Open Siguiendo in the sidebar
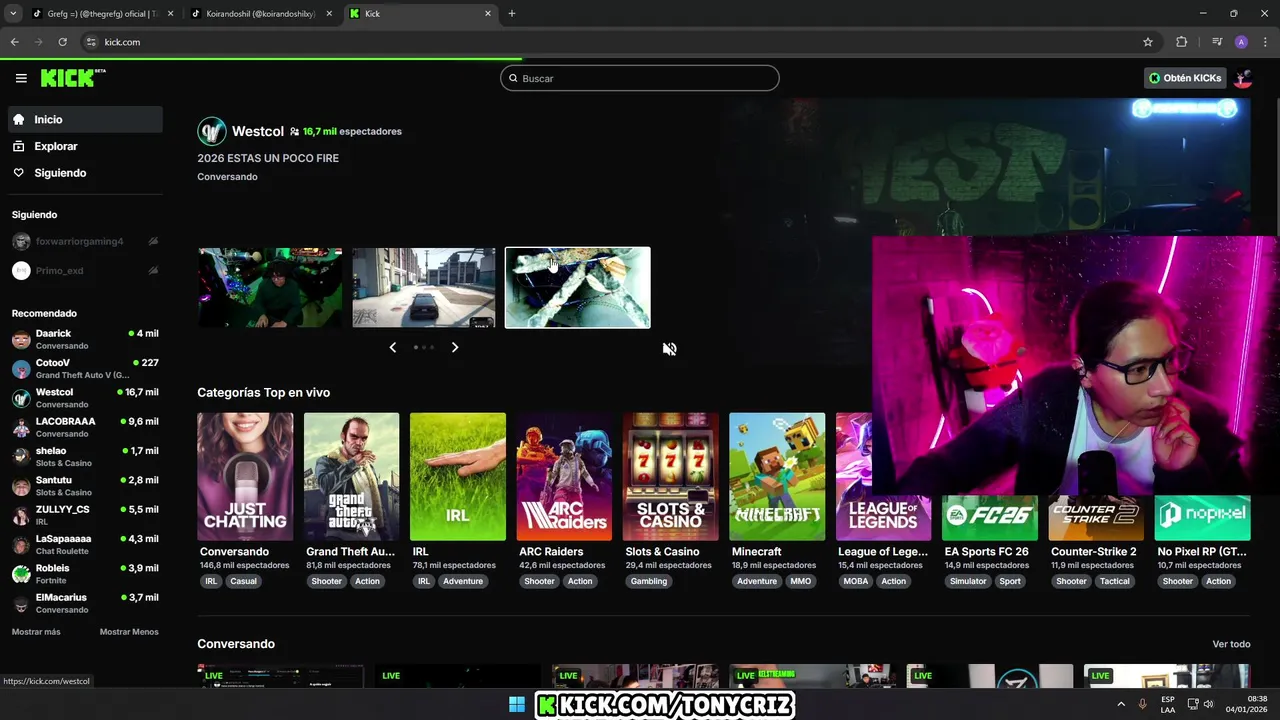1280x720 pixels. tap(85, 173)
